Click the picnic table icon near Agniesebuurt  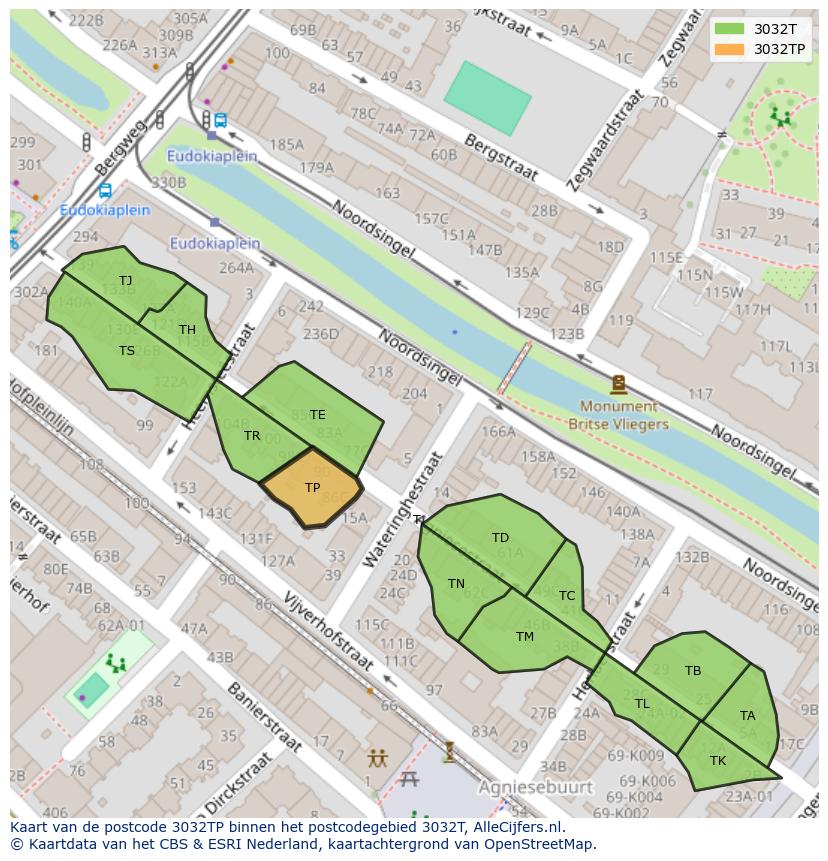(x=408, y=778)
